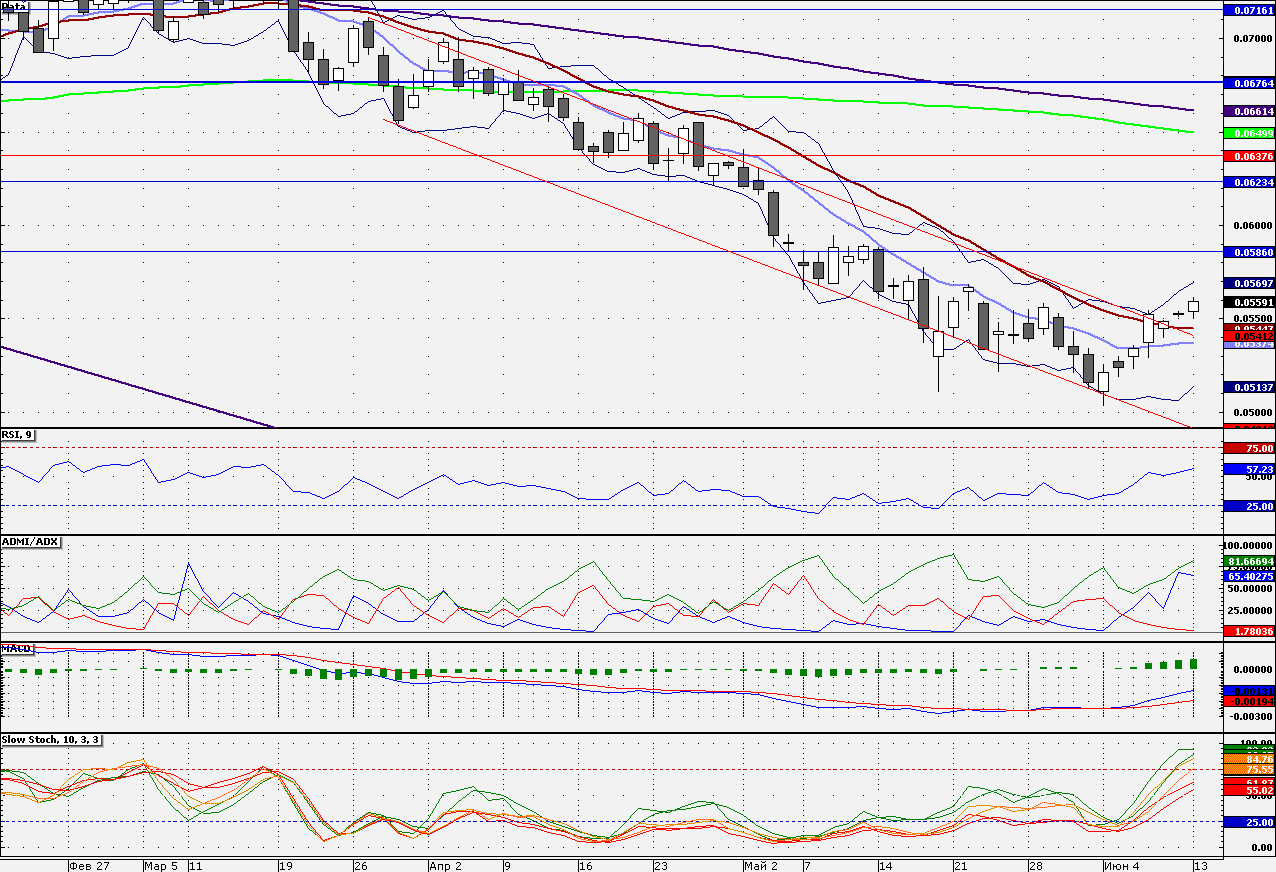
Task: Click the green 0.06499 moving average tag
Action: coord(1250,133)
